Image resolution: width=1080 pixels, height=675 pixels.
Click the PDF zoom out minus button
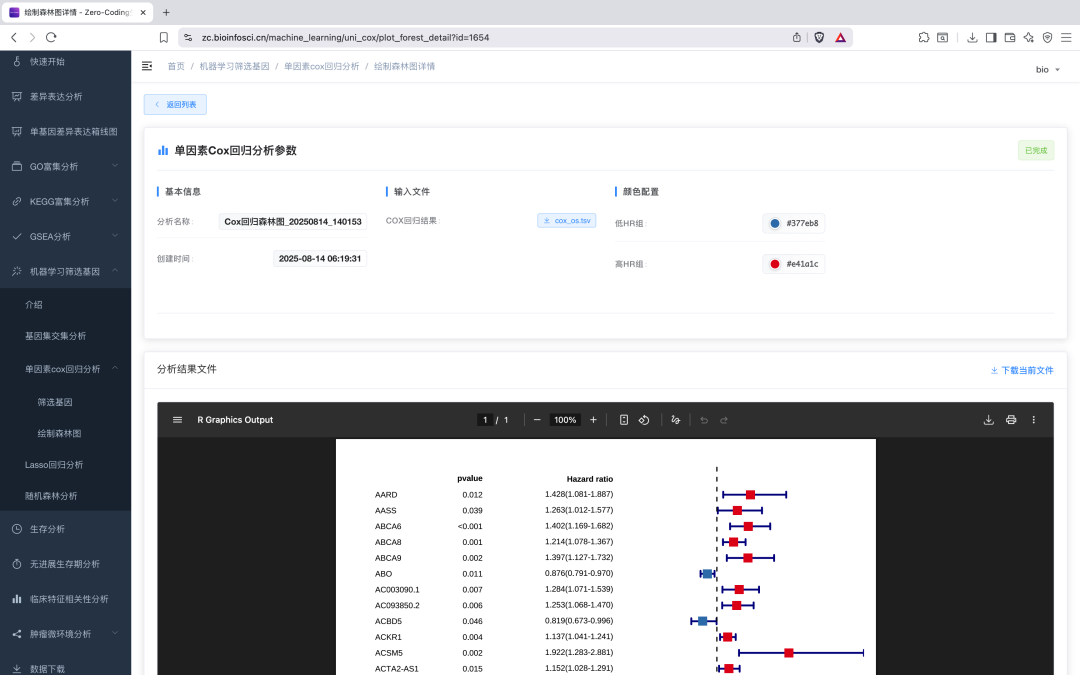(x=537, y=420)
